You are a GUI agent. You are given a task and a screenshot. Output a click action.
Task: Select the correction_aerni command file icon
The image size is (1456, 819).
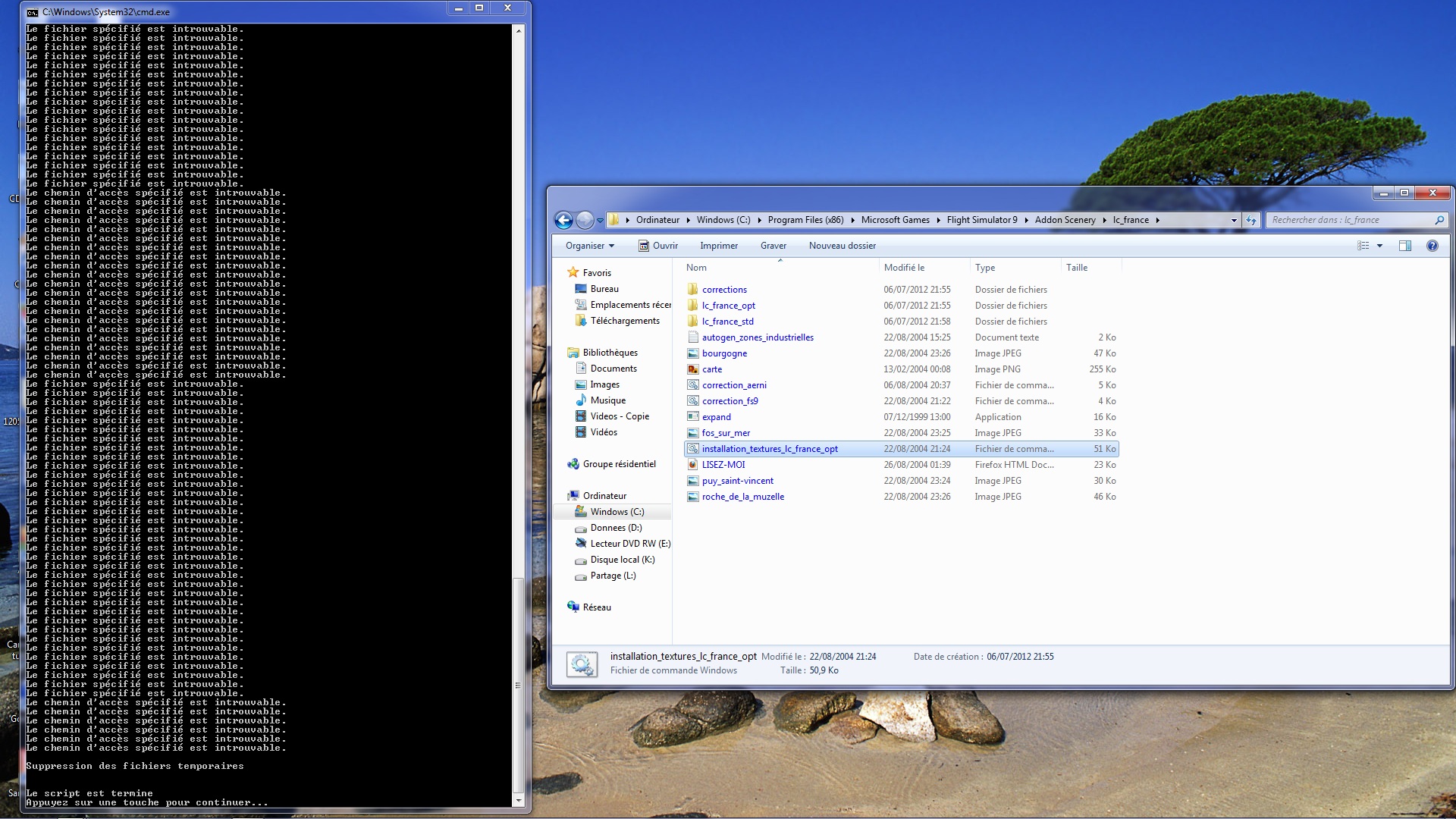(692, 385)
